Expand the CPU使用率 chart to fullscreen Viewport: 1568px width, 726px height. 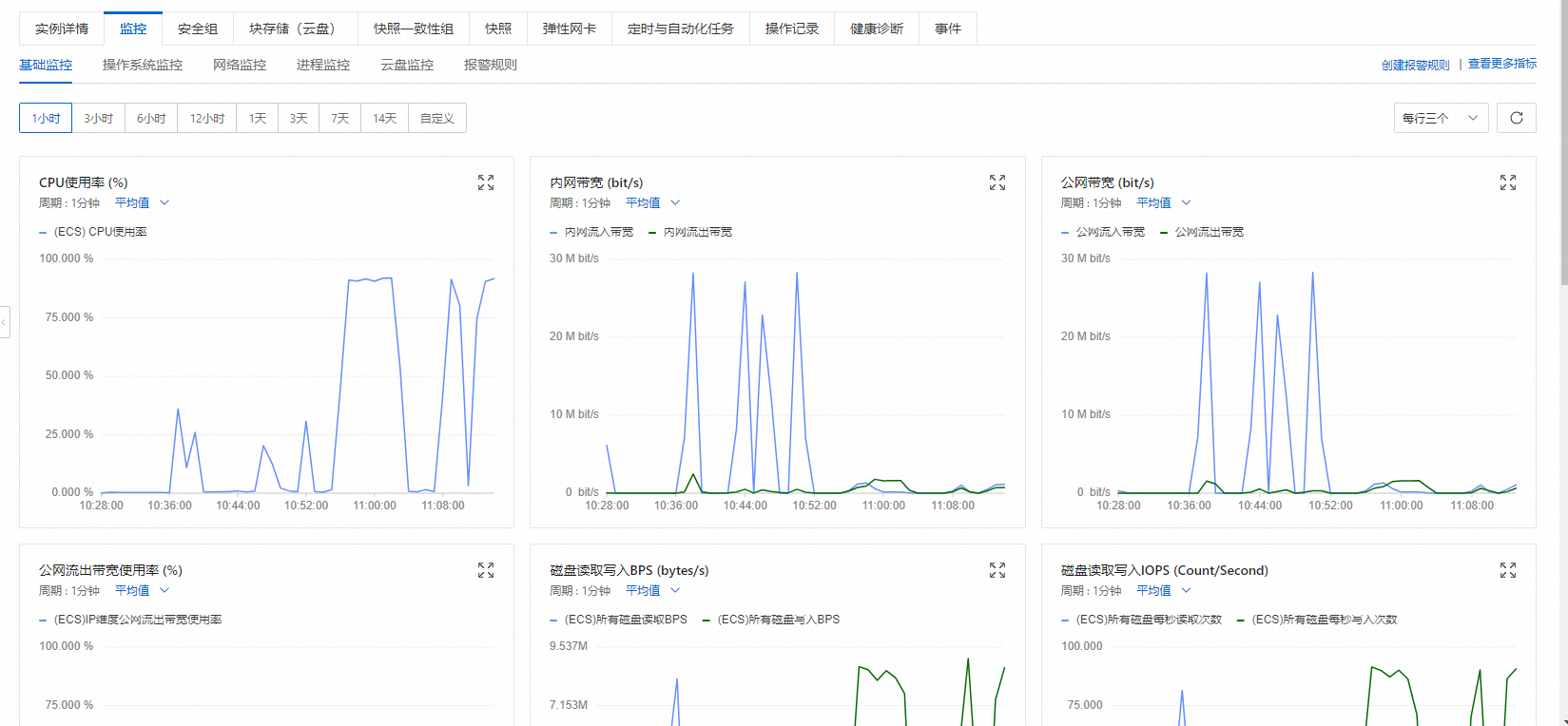coord(486,182)
